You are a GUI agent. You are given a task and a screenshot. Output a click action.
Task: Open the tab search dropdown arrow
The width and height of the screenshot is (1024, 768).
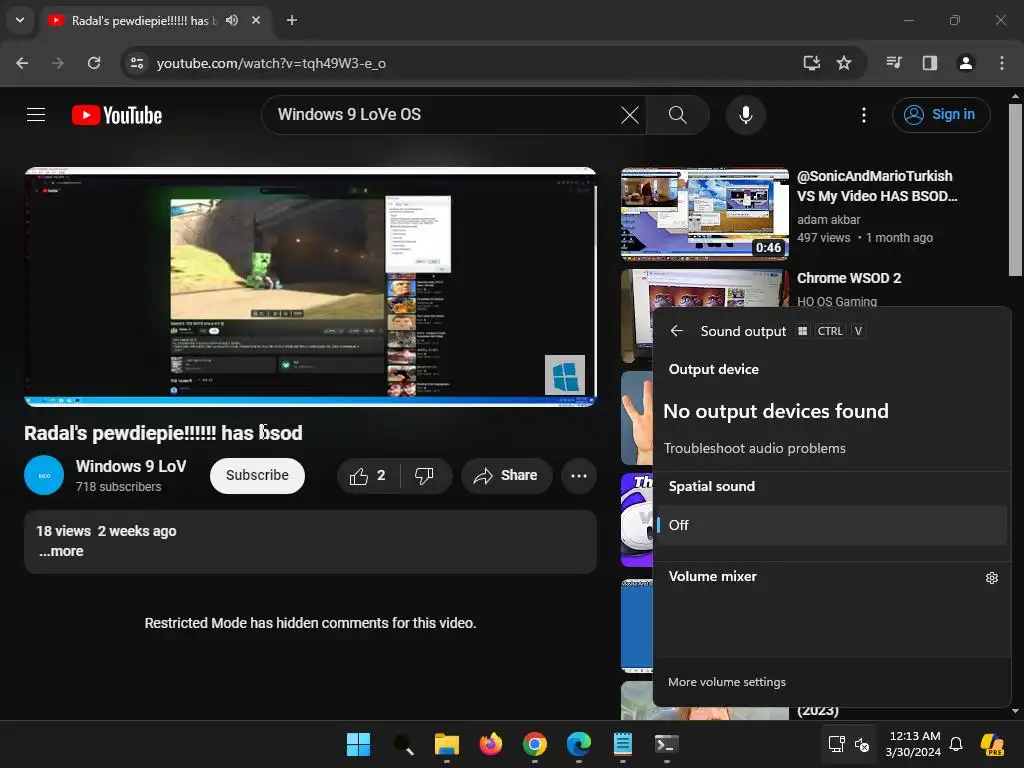20,20
